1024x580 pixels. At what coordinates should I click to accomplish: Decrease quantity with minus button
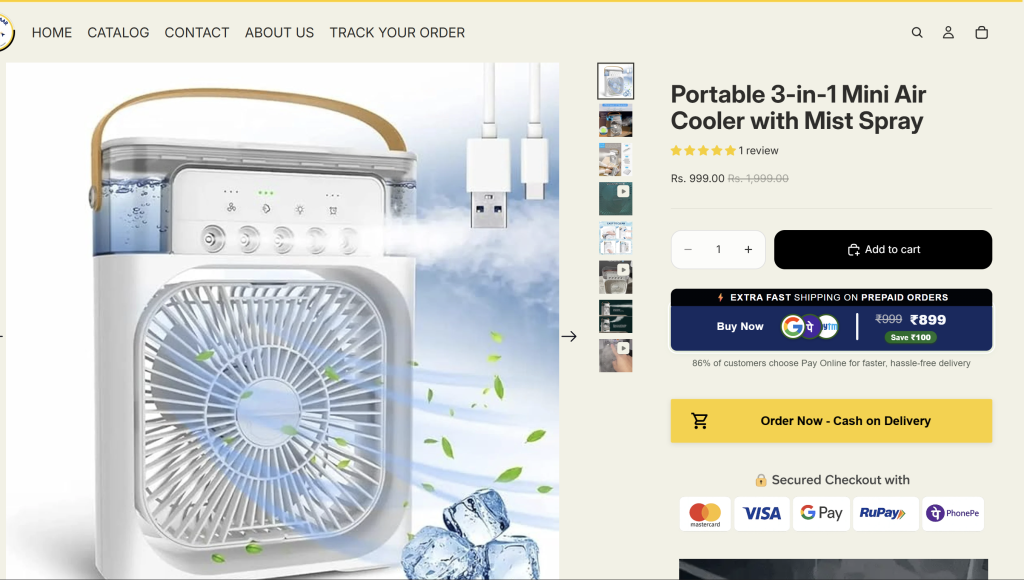tap(688, 250)
